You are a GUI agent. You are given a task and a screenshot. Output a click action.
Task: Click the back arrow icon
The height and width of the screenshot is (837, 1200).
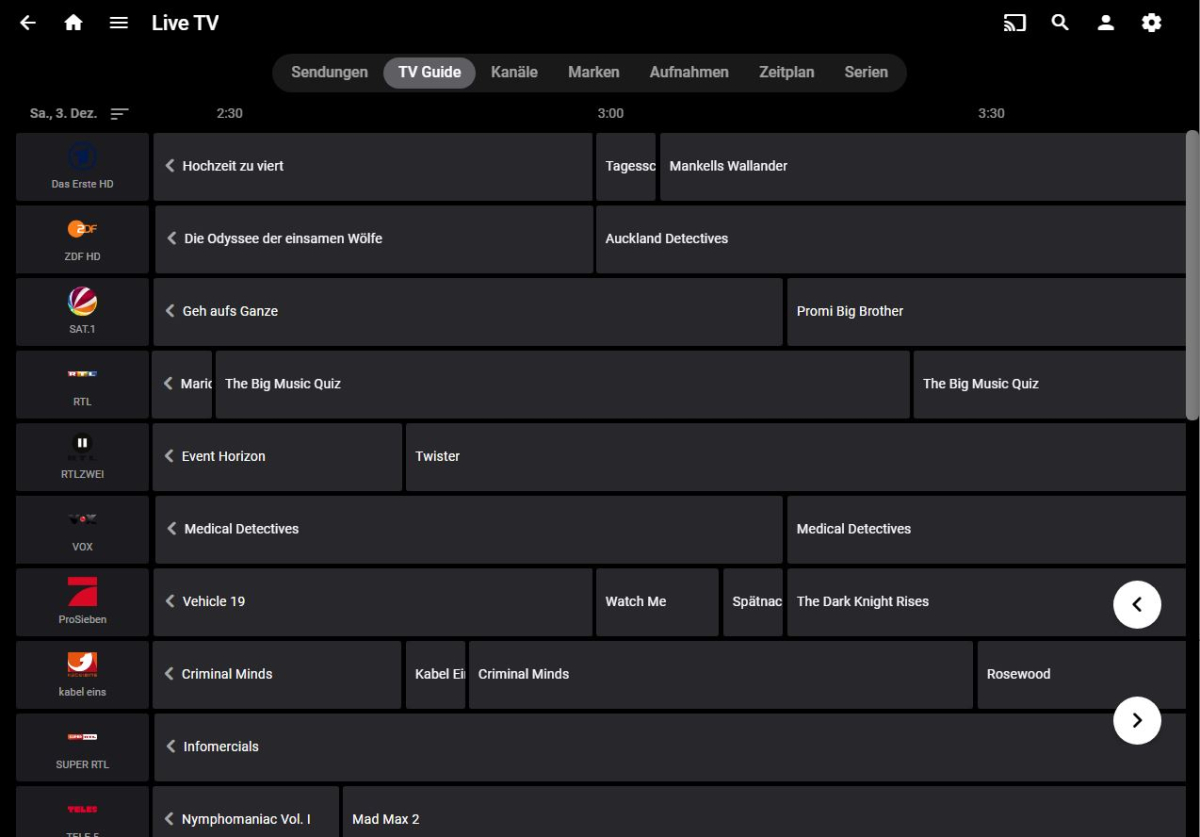(27, 22)
